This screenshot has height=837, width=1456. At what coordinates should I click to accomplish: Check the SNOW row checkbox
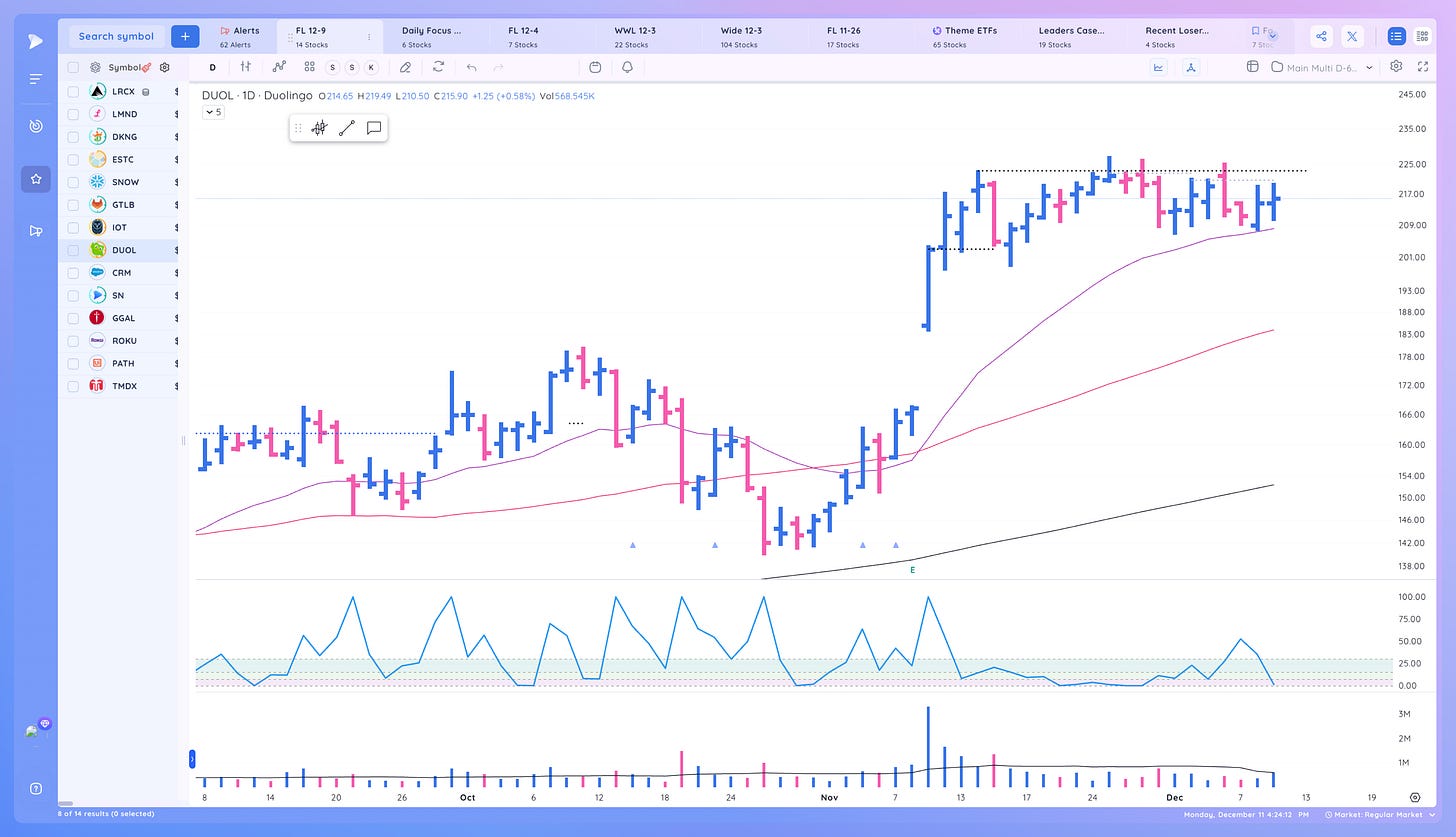[x=73, y=182]
